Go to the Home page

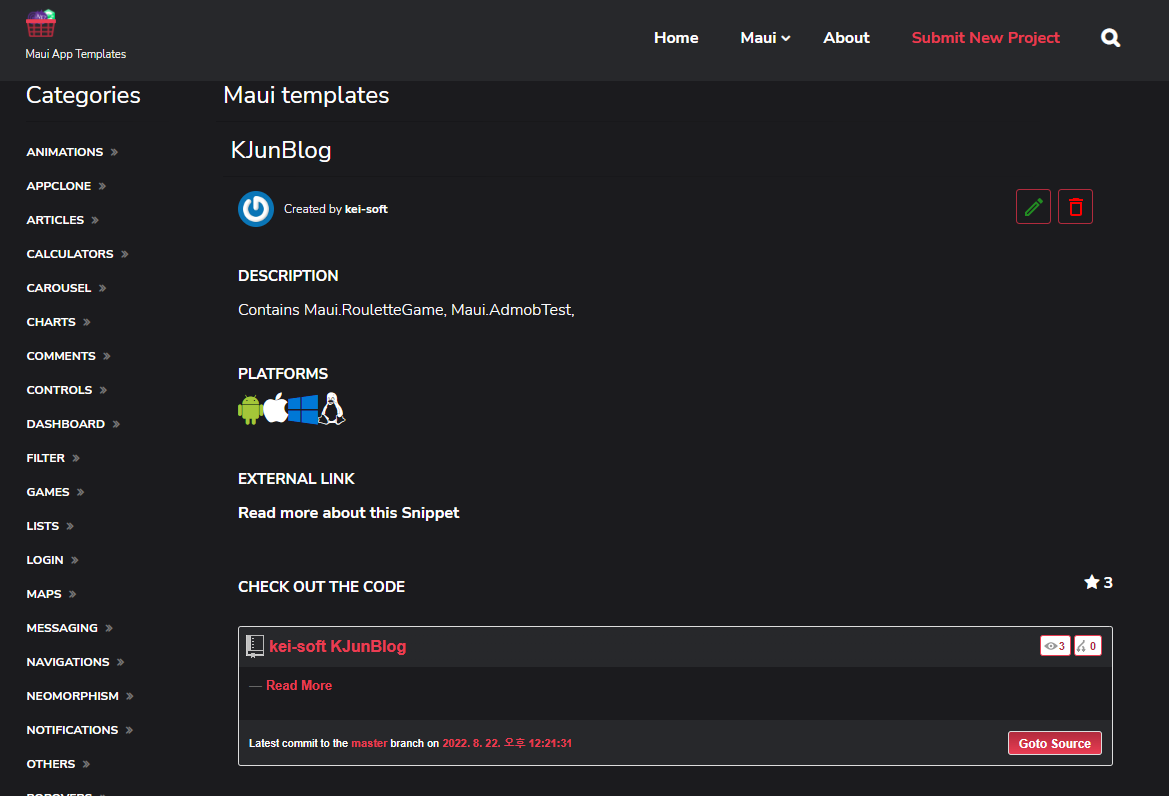(x=676, y=38)
